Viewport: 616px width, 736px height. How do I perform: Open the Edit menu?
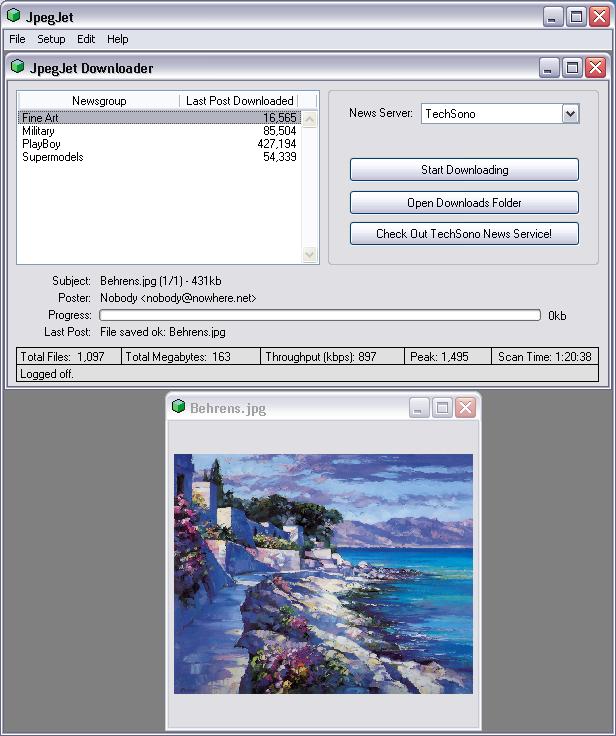[86, 39]
